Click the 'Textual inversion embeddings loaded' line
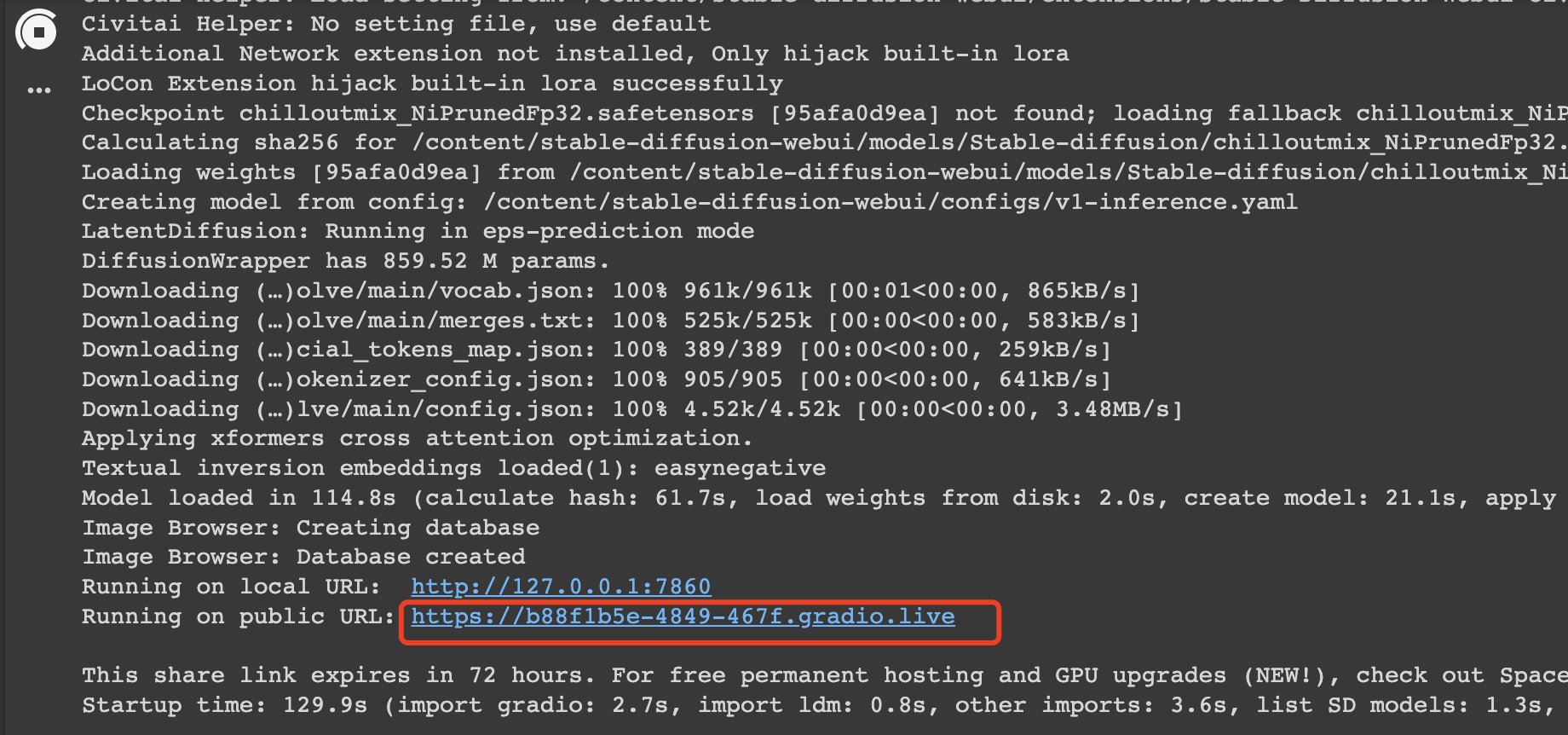Screen dimensions: 1568x735 (453, 468)
